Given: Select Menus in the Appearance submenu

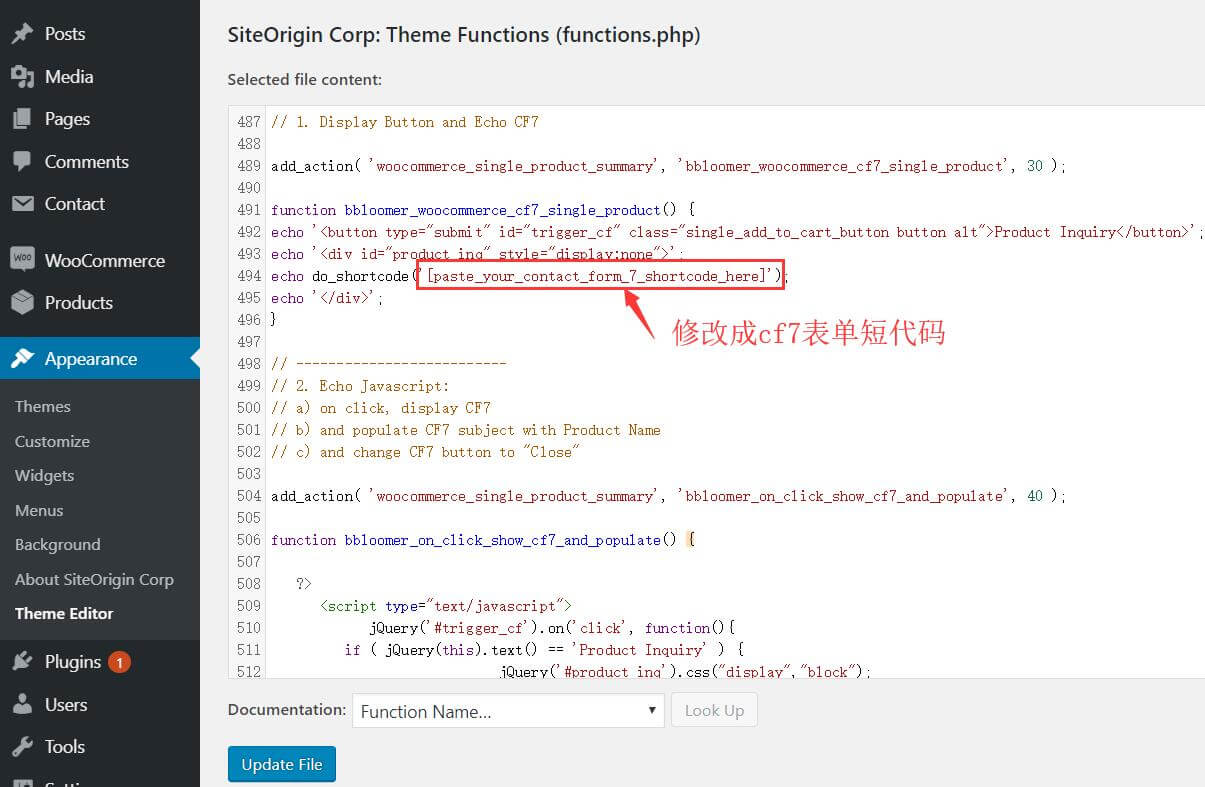Looking at the screenshot, I should click(39, 510).
